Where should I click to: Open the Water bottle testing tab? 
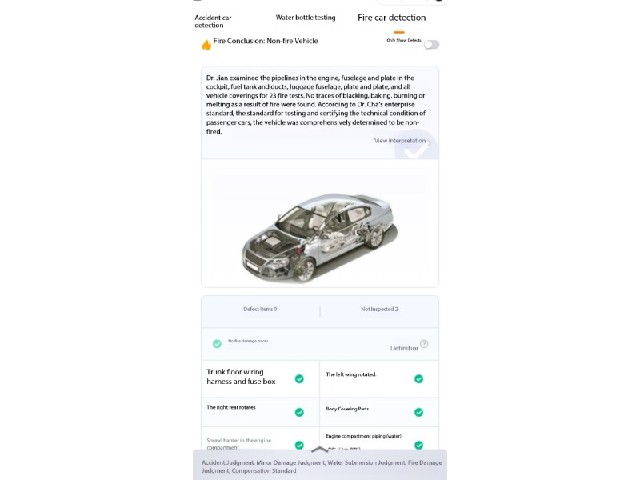(305, 18)
